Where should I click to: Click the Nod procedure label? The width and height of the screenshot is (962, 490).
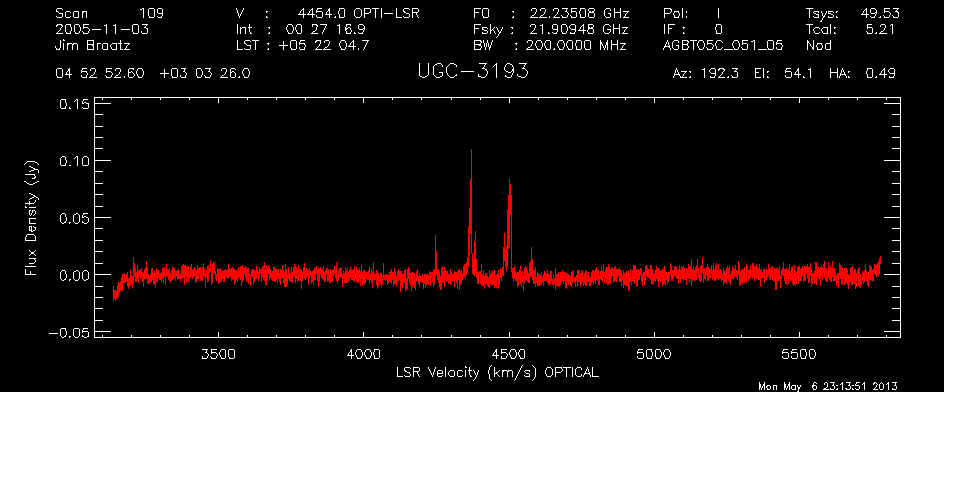tap(818, 45)
